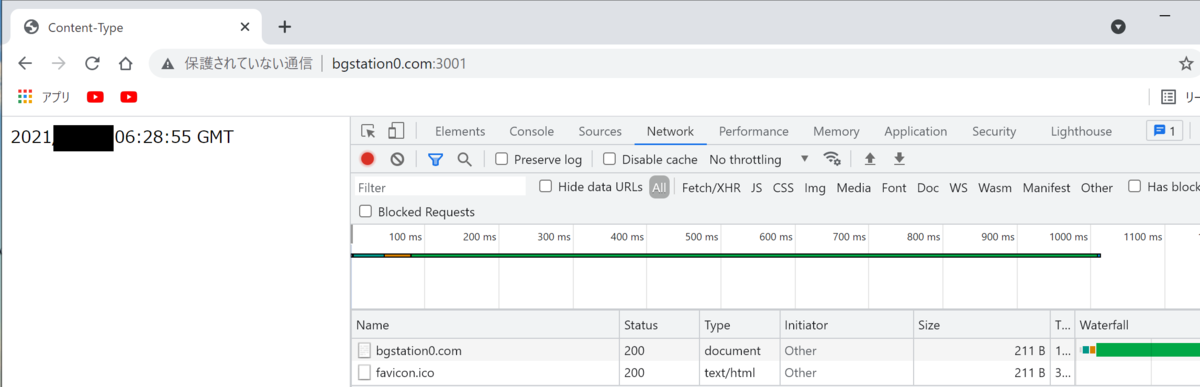Filter by Manifest requests

[1046, 187]
